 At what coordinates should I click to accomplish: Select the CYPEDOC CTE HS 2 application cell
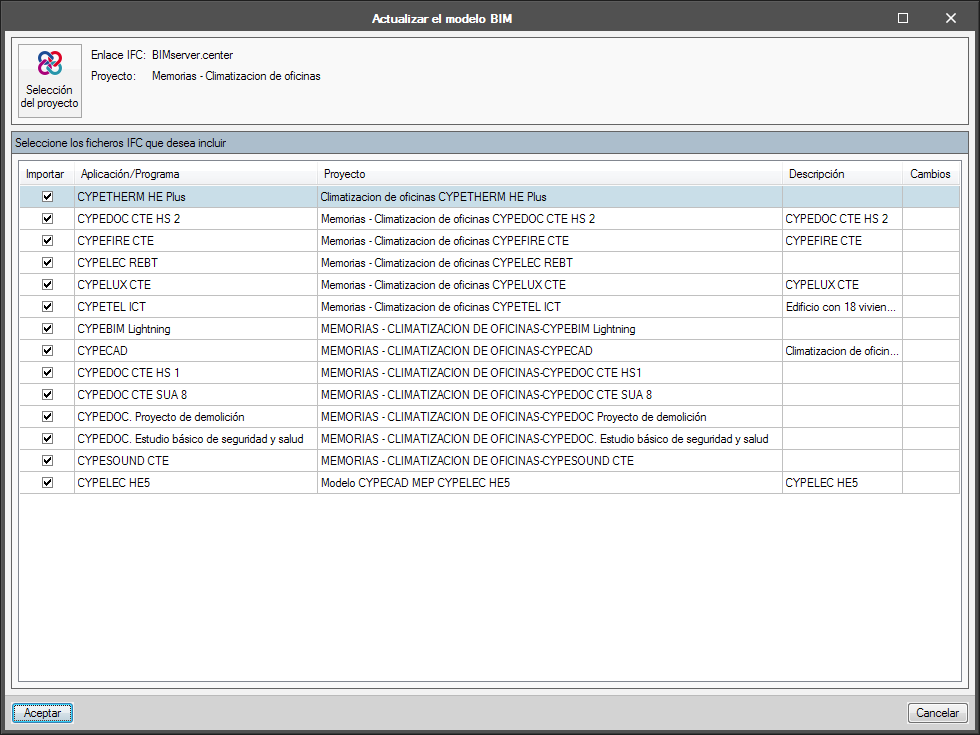point(196,219)
